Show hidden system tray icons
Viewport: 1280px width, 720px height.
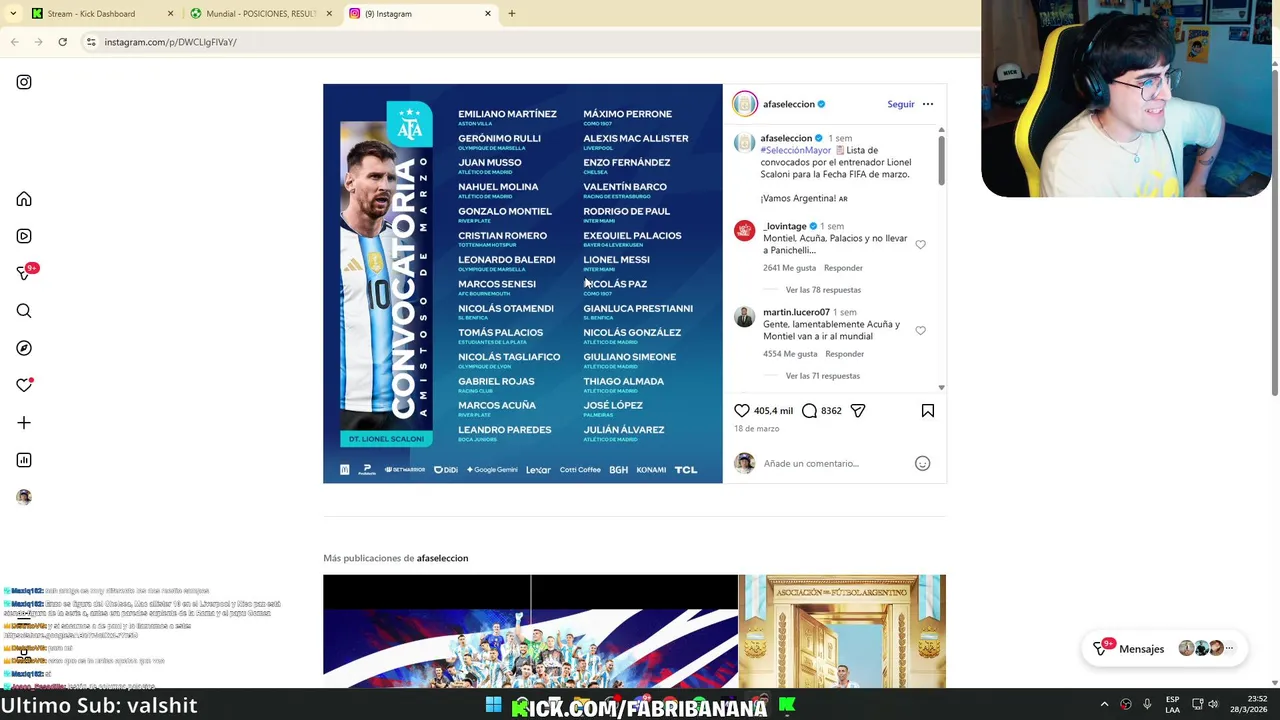coord(1104,705)
